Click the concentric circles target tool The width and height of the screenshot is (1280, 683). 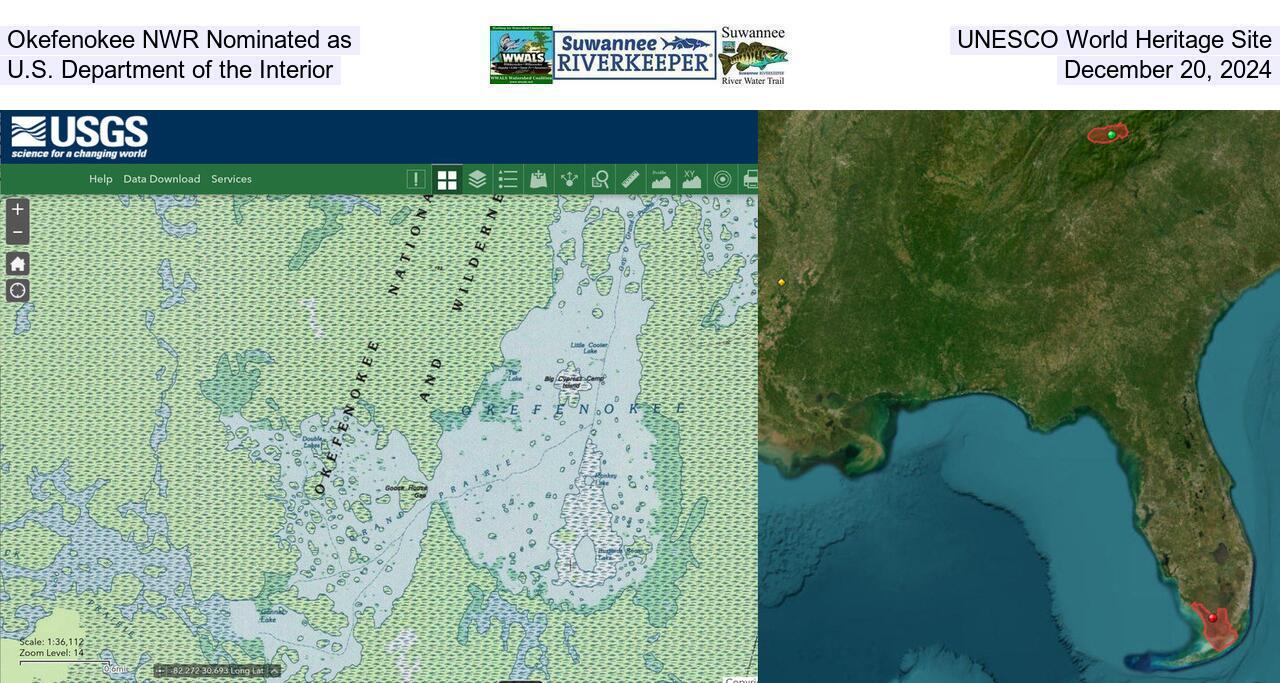coord(722,179)
